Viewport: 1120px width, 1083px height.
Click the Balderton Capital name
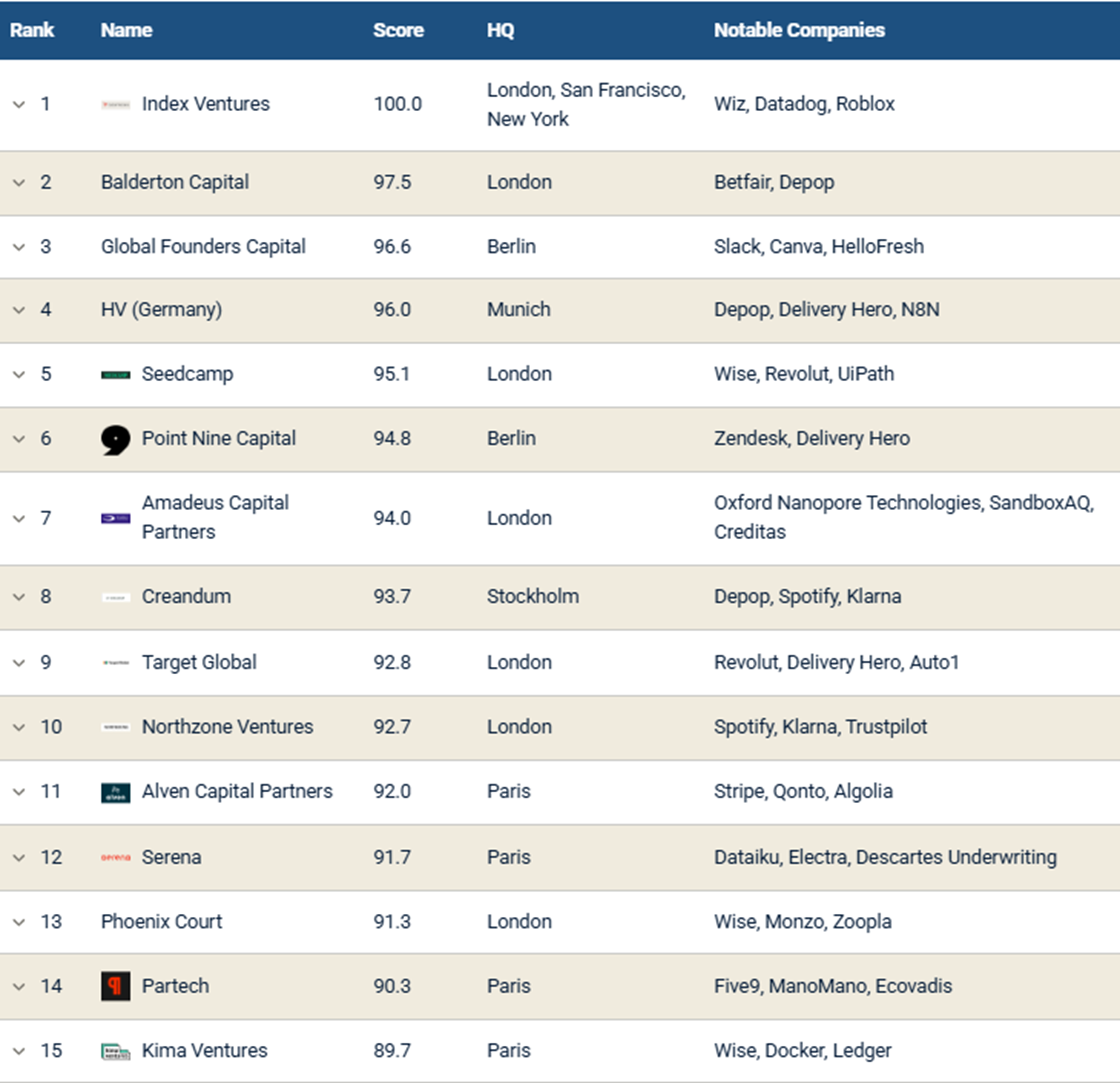click(x=175, y=182)
